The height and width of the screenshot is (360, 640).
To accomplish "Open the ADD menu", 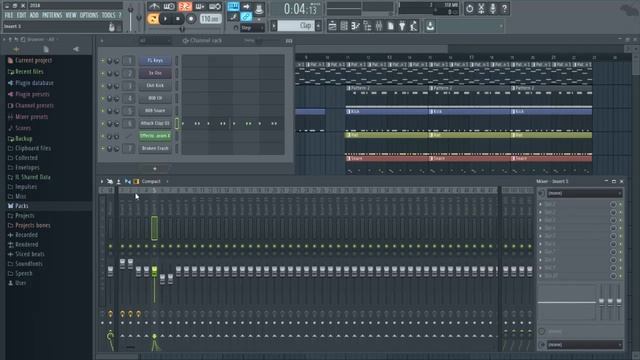I will 34,16.
